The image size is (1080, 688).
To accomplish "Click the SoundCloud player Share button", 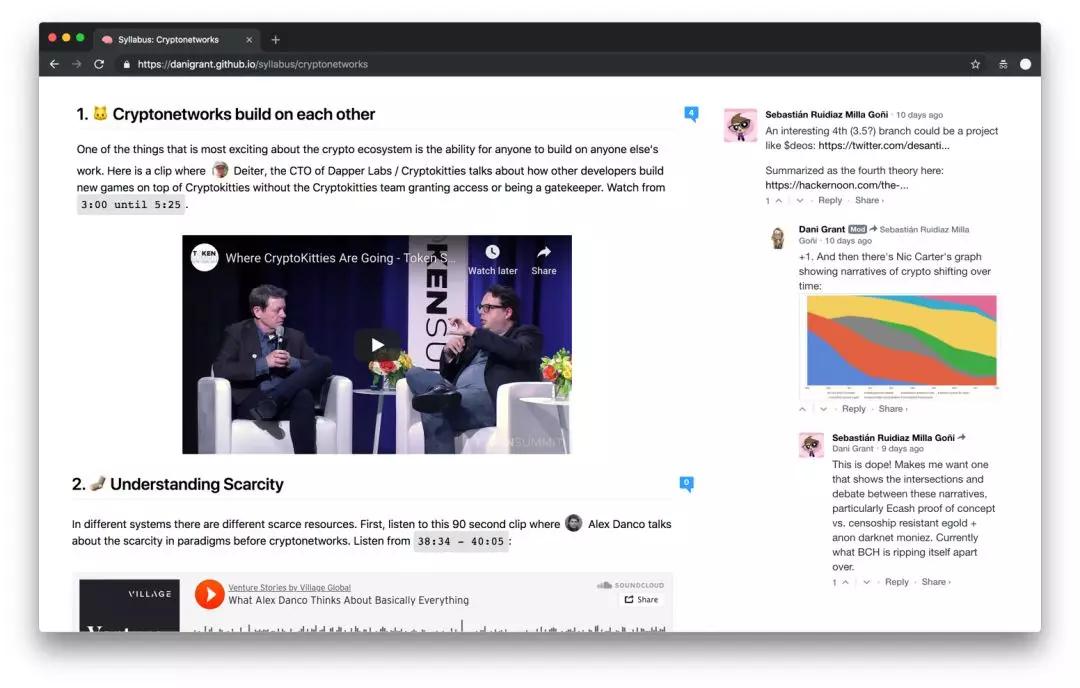I will [641, 600].
